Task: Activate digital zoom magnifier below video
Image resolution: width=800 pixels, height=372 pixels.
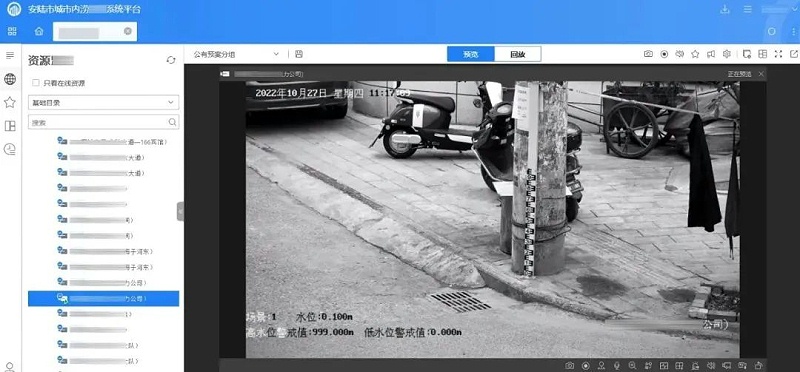Action: coord(632,365)
